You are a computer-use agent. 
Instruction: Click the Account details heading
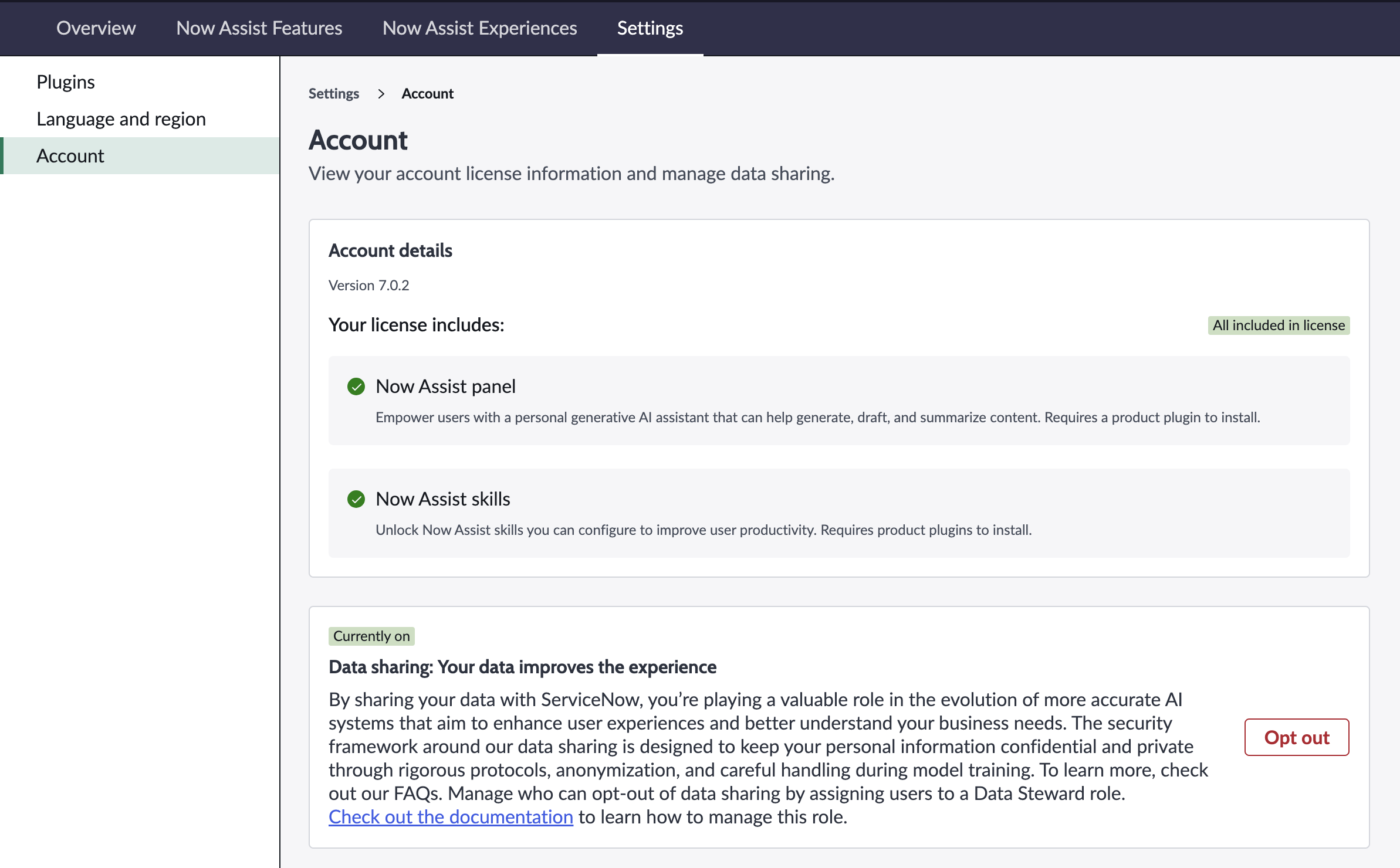tap(390, 250)
